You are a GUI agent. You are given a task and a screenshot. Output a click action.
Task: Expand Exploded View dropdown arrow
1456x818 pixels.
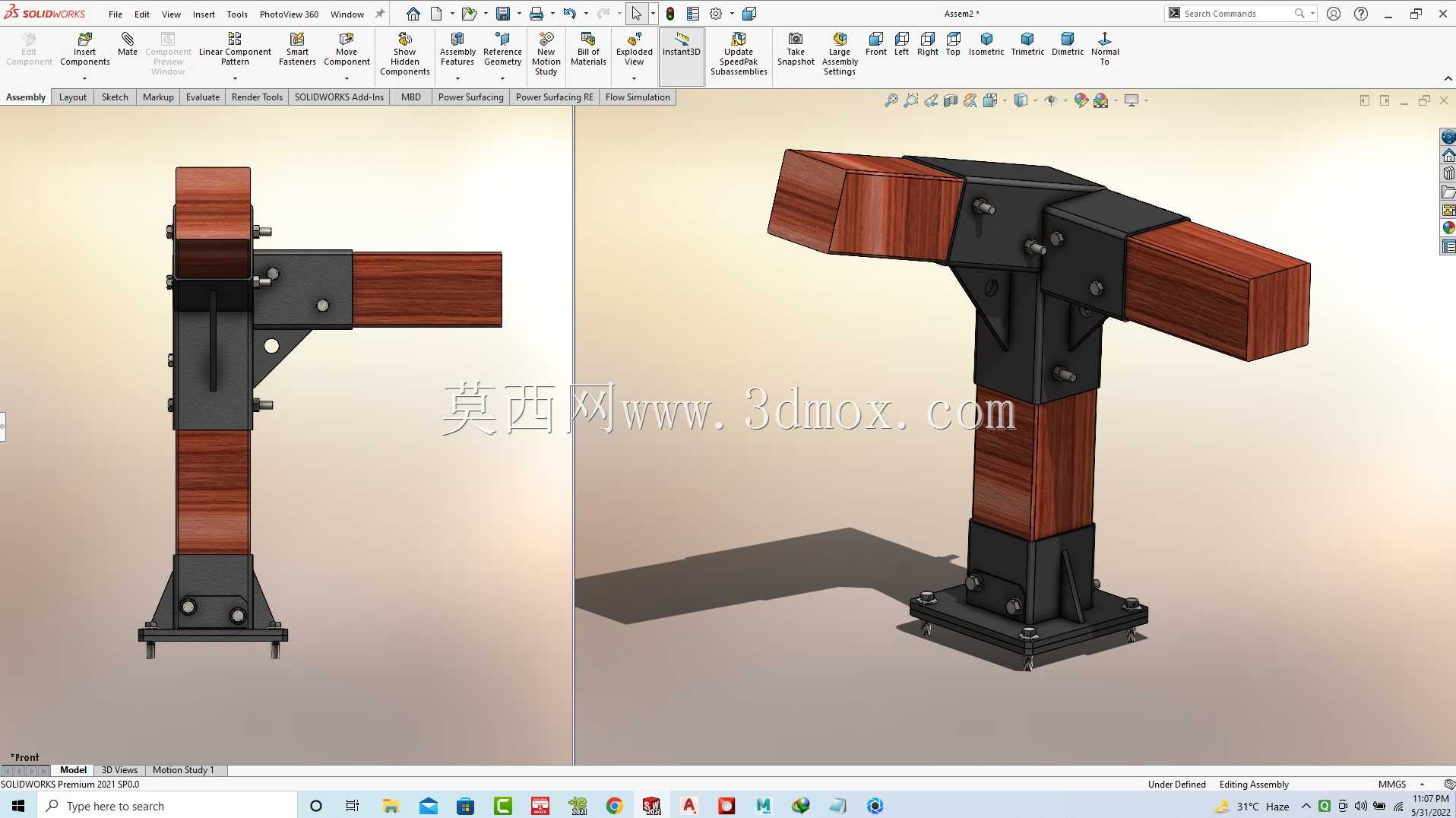point(634,78)
